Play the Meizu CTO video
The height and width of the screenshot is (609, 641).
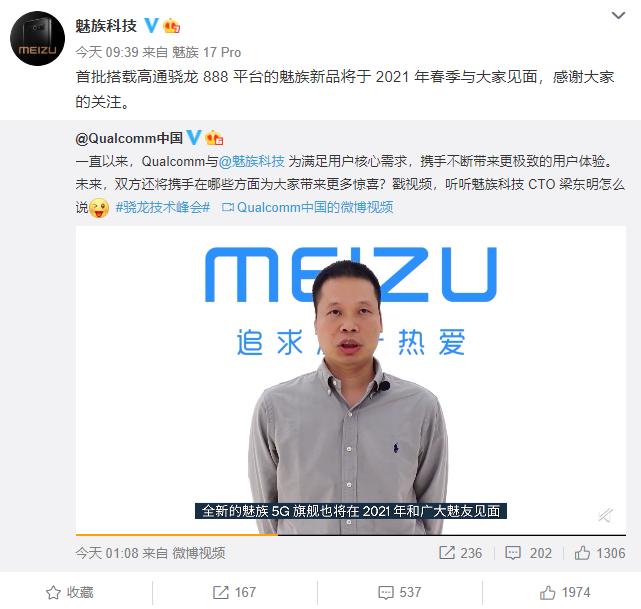coord(351,380)
